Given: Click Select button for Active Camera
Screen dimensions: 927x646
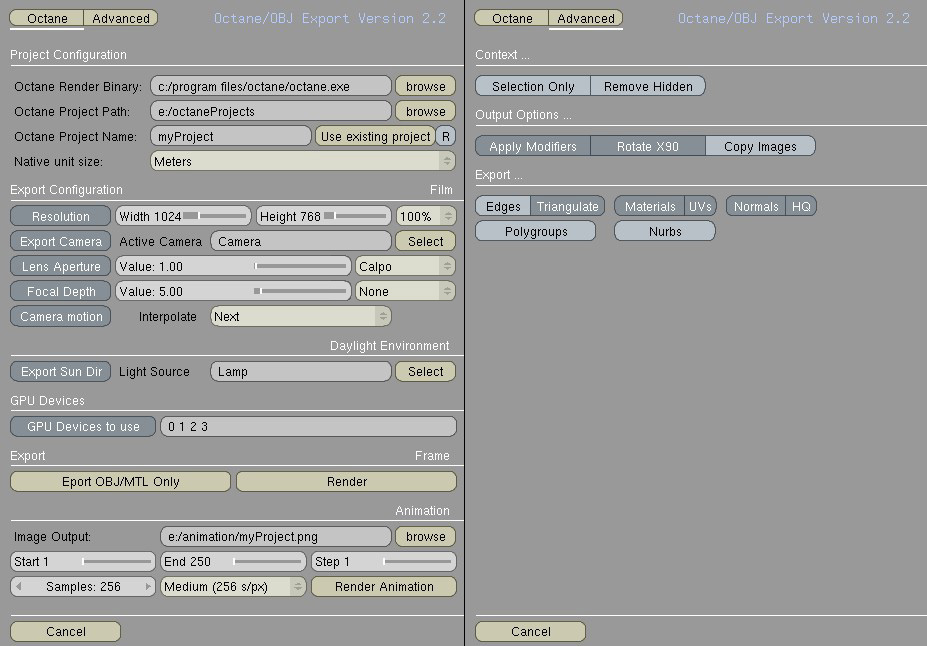Looking at the screenshot, I should (x=425, y=241).
